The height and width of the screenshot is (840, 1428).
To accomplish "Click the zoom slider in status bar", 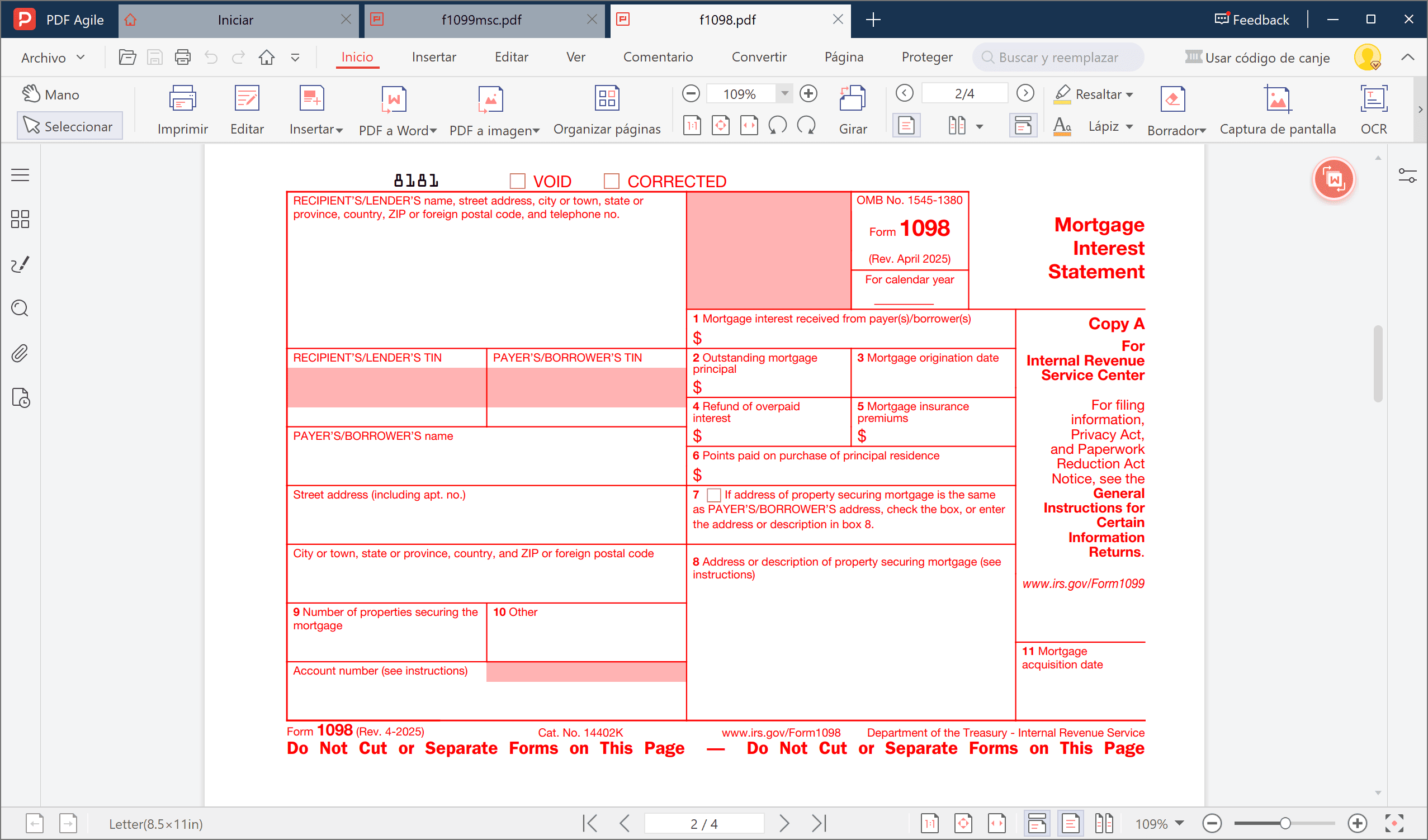I will click(x=1285, y=823).
